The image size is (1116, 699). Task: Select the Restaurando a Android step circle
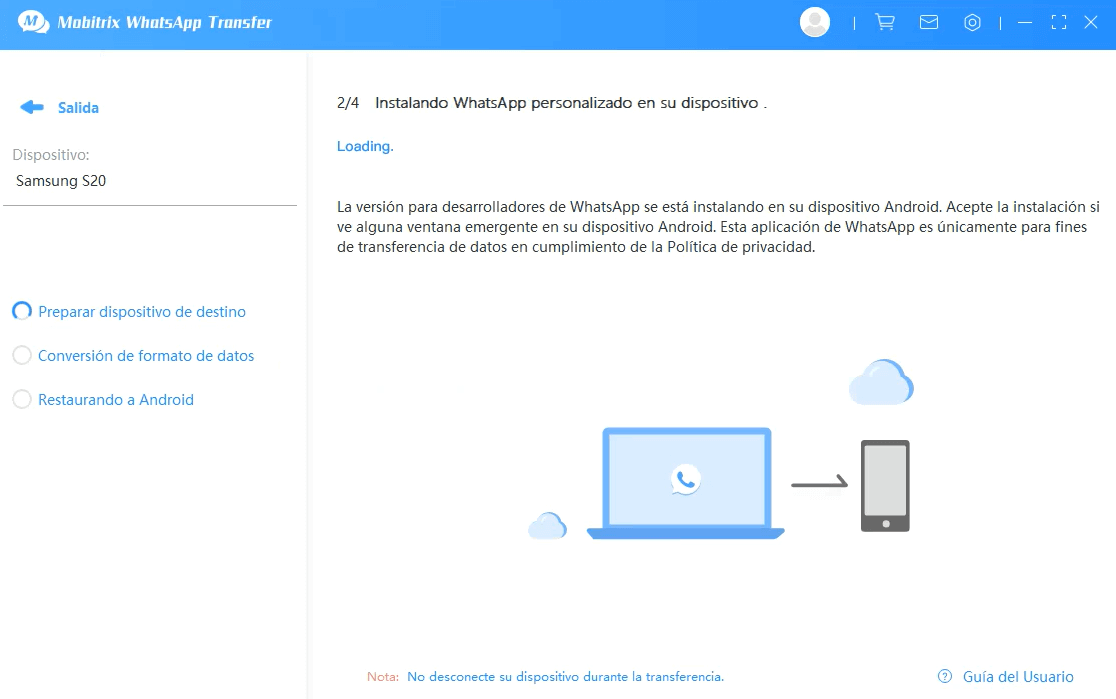[22, 400]
